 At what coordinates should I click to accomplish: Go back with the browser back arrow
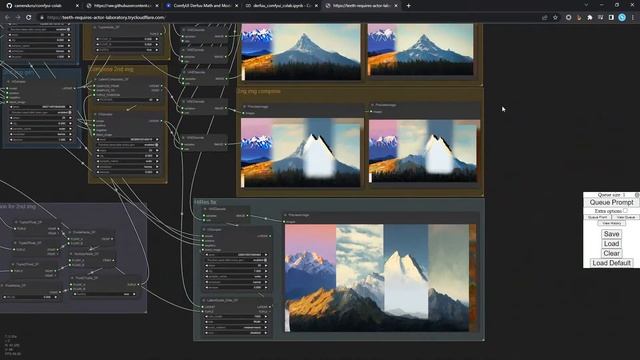click(7, 18)
